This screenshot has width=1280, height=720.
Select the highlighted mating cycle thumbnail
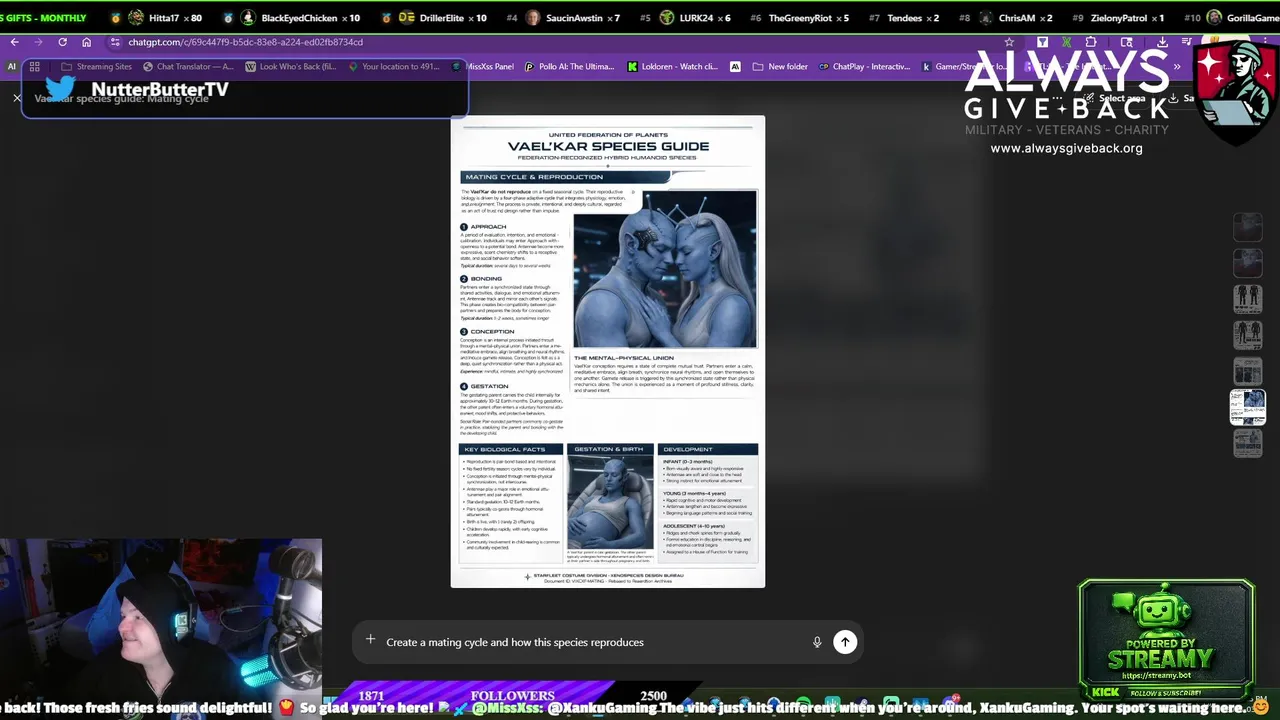[x=1247, y=407]
